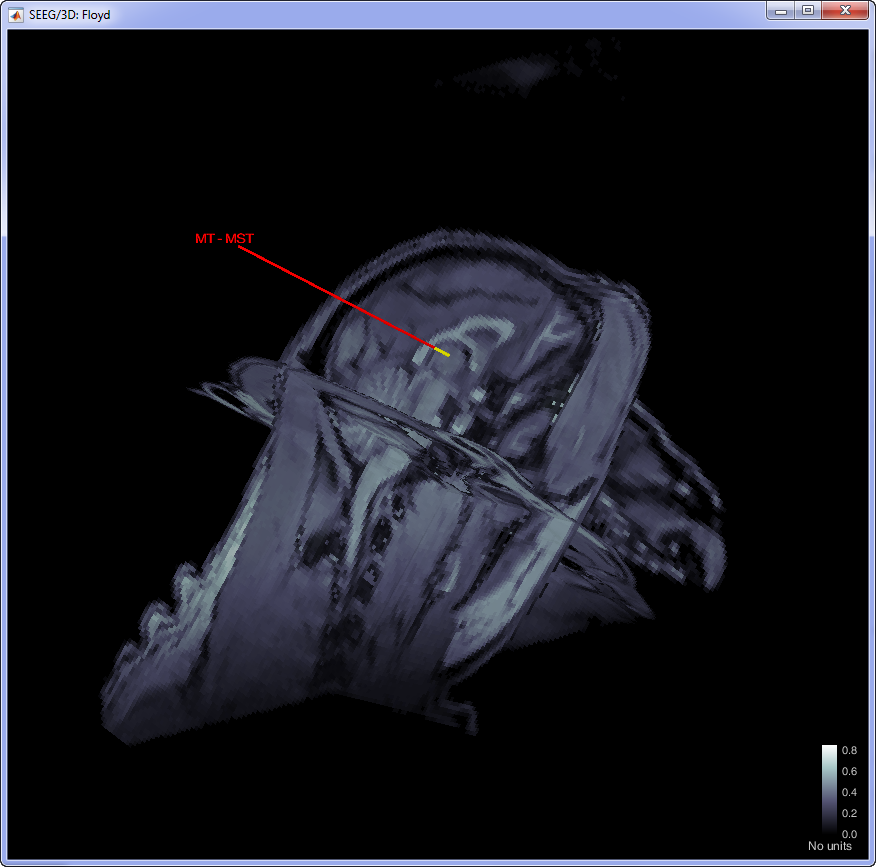Minimize the SEEG/3D figure window
This screenshot has height=867, width=876.
781,10
